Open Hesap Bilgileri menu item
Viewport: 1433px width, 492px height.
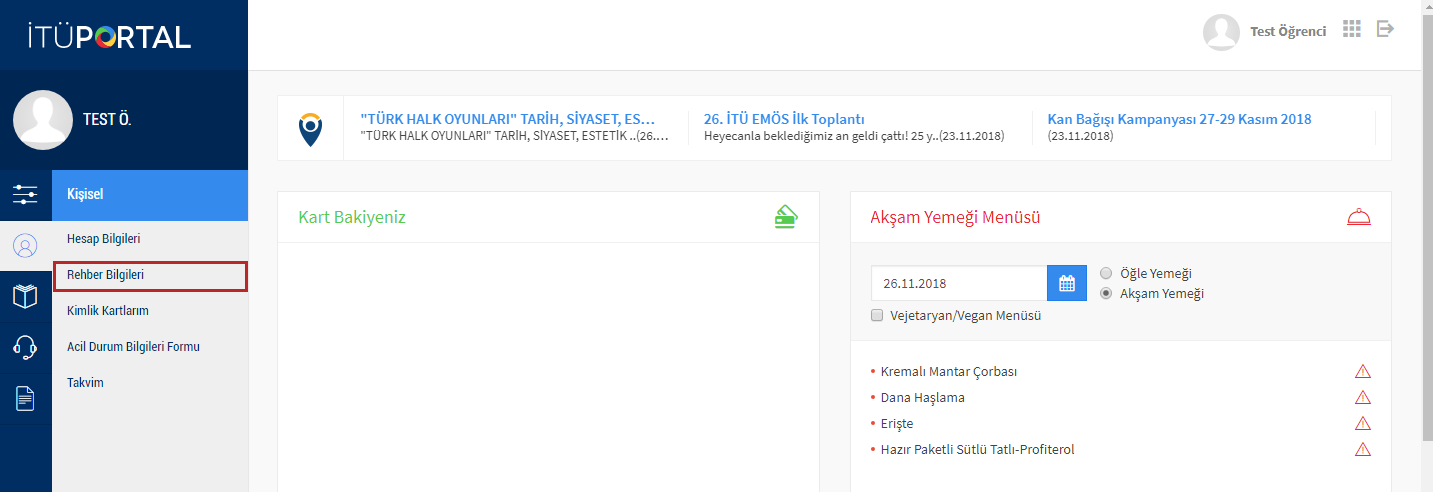[103, 239]
